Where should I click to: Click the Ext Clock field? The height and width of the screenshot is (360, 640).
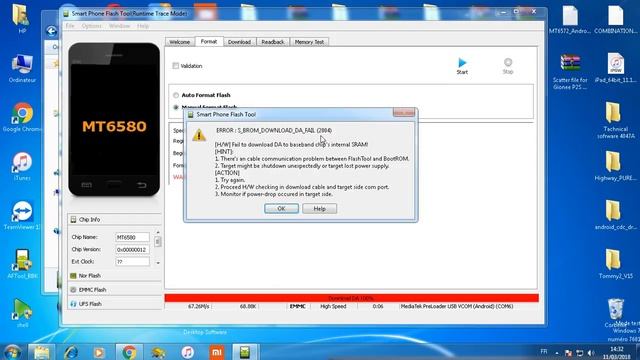coord(132,262)
